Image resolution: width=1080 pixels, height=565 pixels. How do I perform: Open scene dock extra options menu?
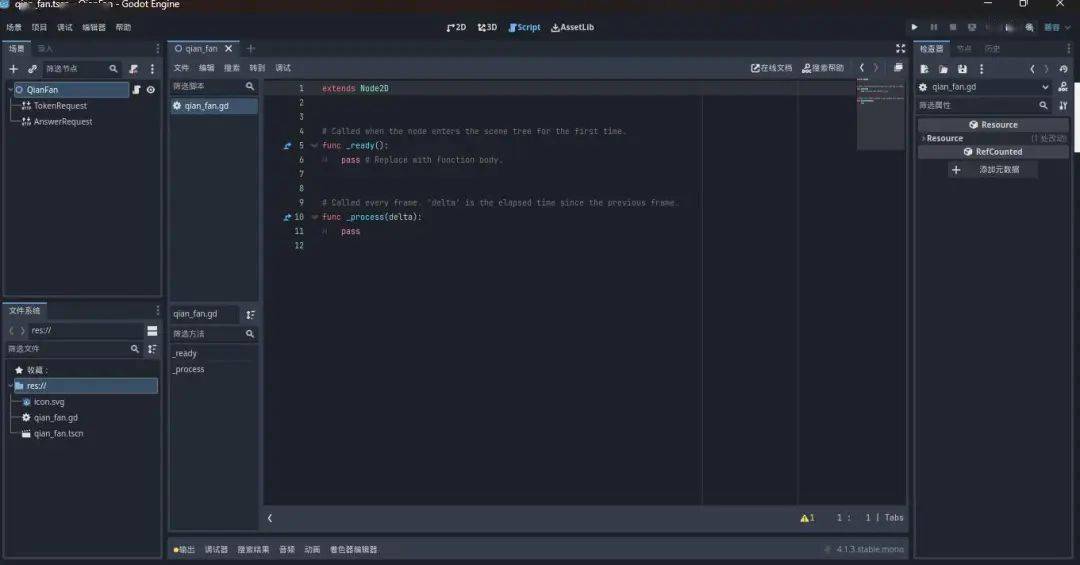pyautogui.click(x=152, y=69)
